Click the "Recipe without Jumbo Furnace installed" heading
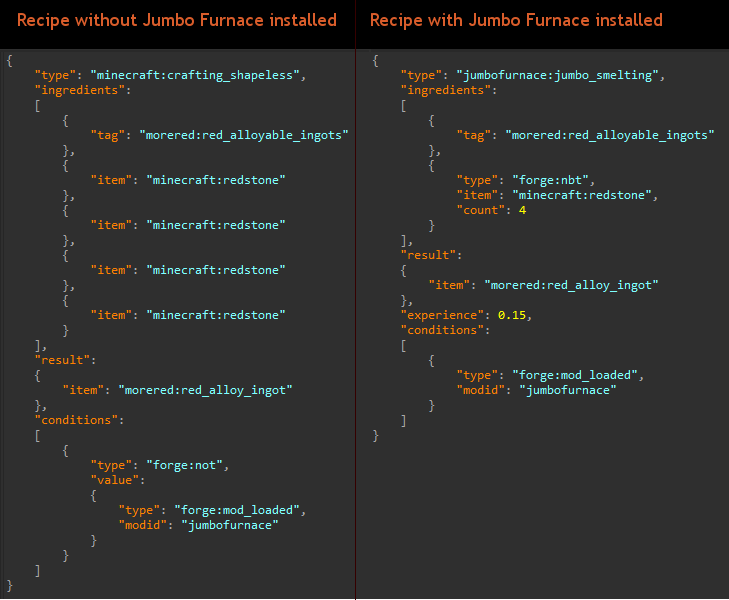The width and height of the screenshot is (729, 600). tap(177, 20)
